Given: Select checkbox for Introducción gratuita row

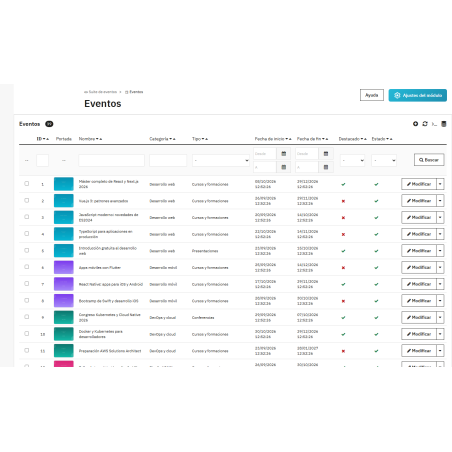Looking at the screenshot, I should [27, 250].
